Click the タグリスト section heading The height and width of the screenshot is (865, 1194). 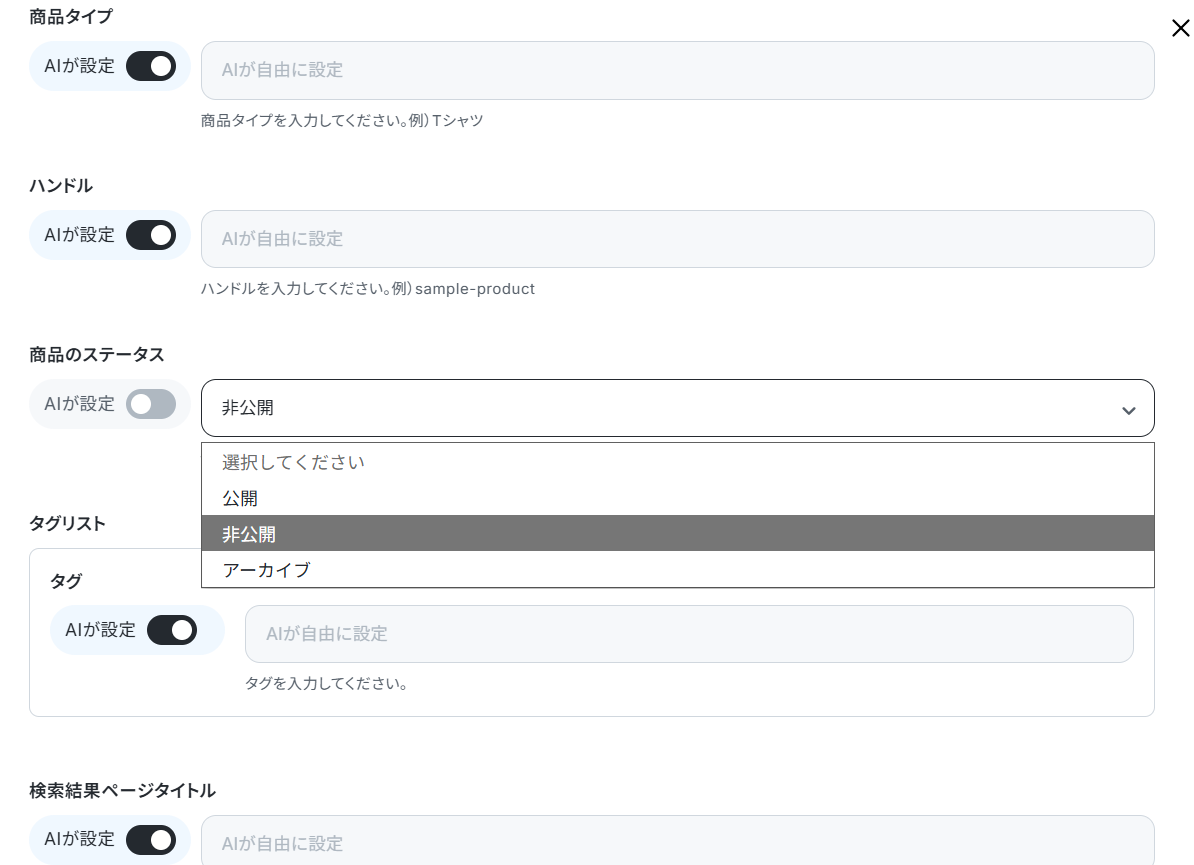68,523
